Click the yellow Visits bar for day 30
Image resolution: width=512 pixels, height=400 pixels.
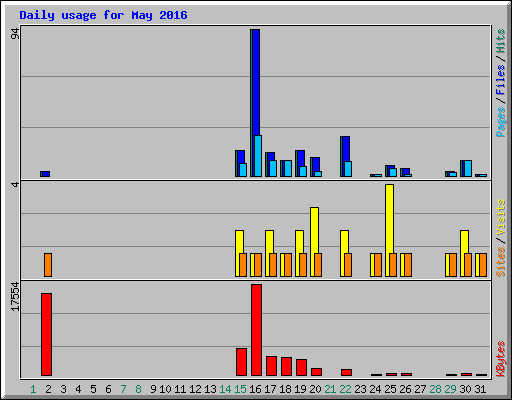click(x=464, y=242)
